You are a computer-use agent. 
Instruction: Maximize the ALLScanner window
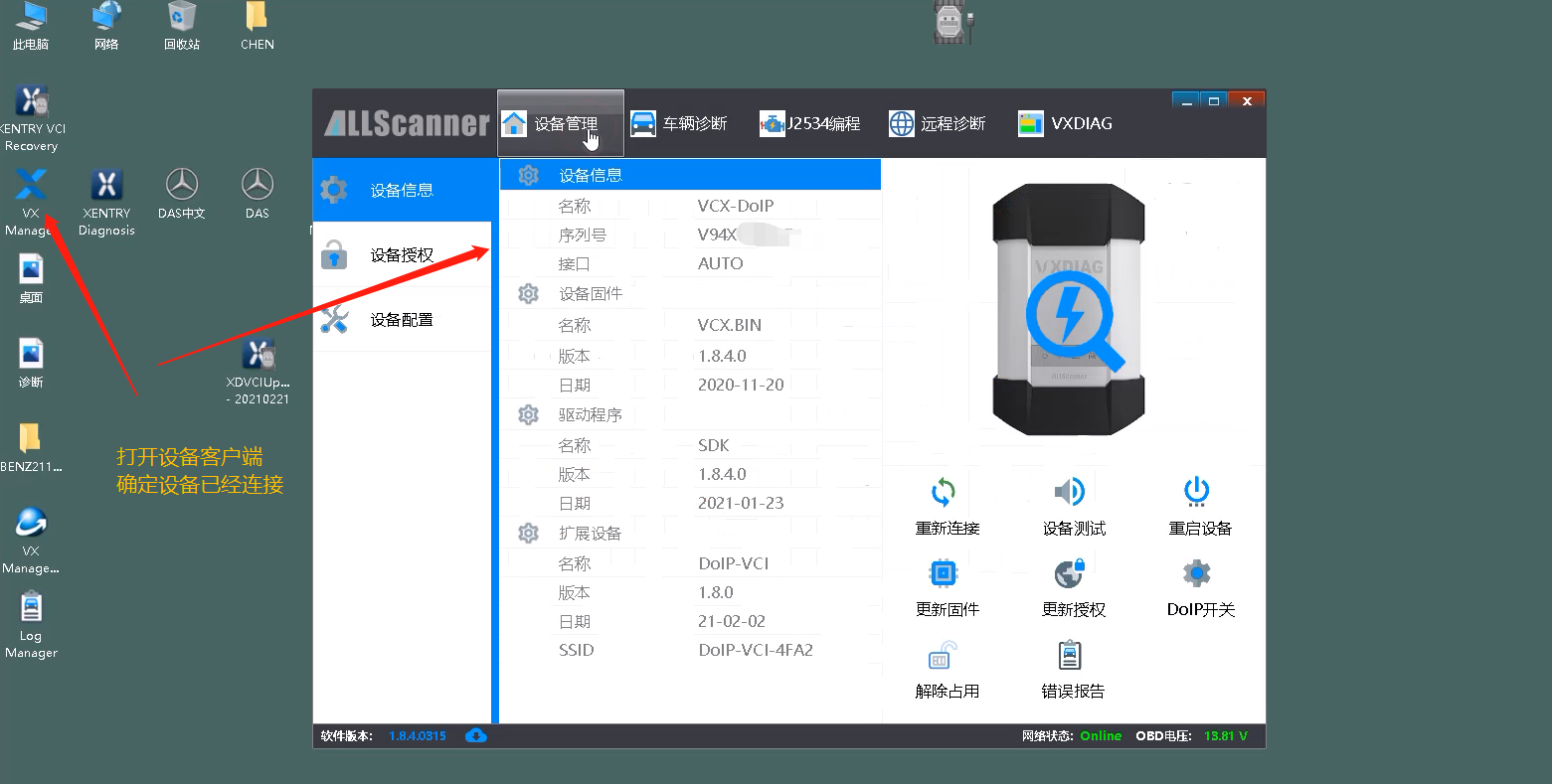click(1213, 100)
